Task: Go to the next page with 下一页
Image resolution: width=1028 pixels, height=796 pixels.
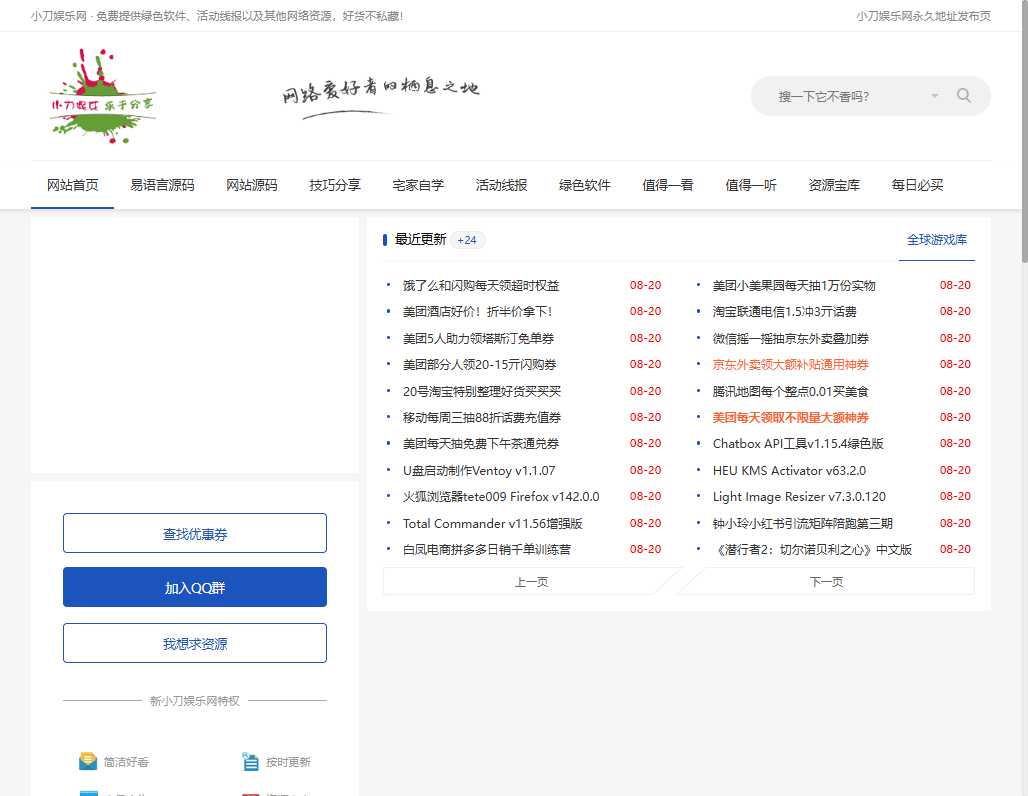Action: click(826, 581)
